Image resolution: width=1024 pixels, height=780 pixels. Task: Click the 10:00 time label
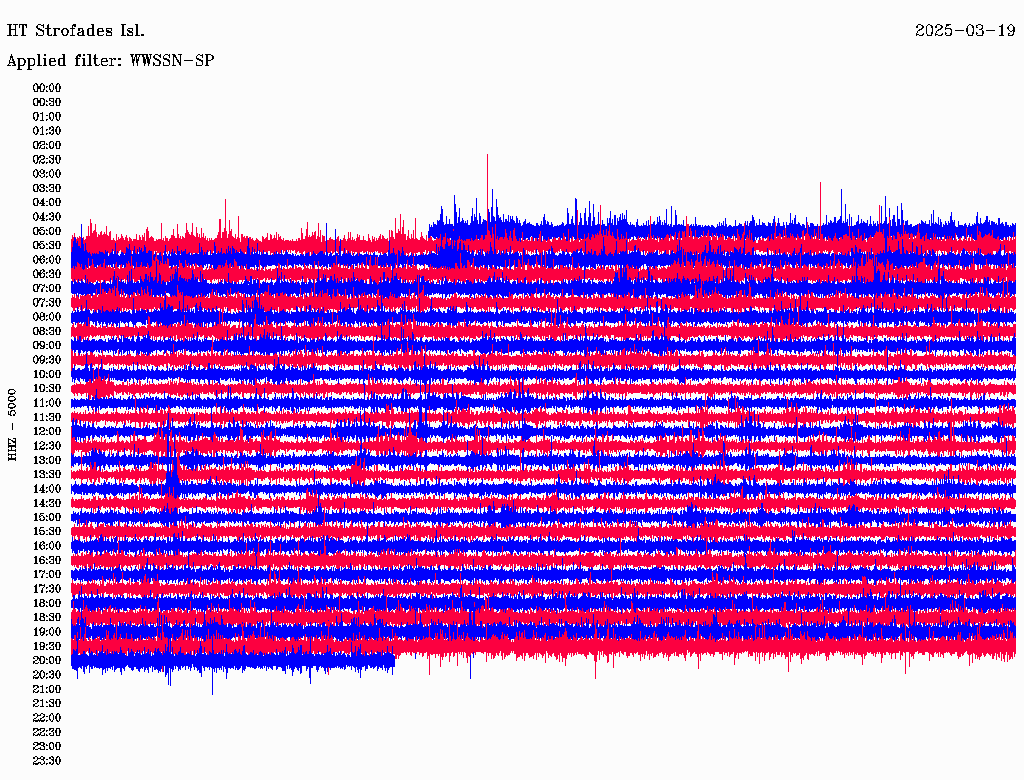pos(47,374)
